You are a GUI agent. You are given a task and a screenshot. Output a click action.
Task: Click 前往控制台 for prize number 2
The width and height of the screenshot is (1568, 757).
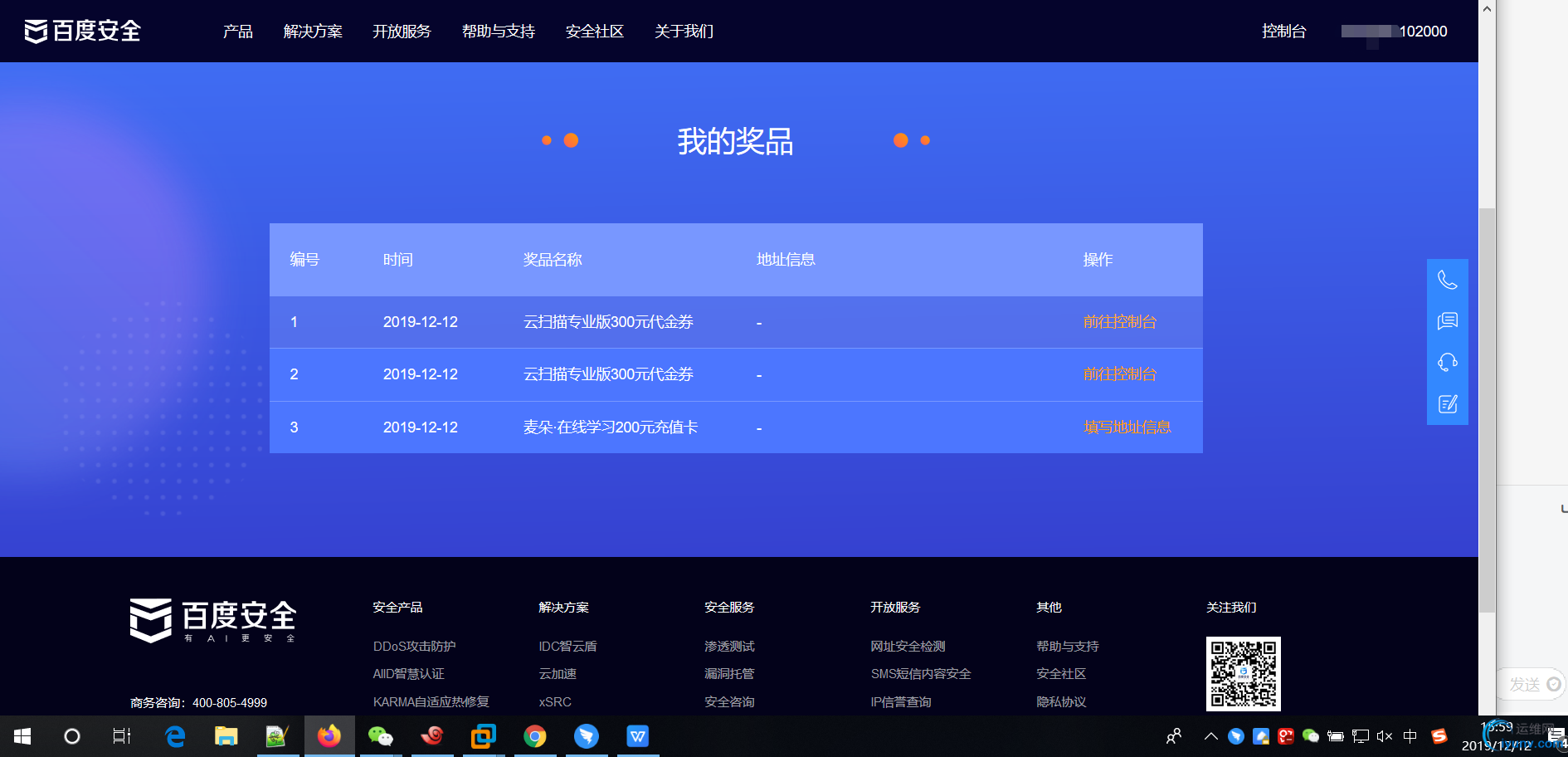pos(1120,374)
